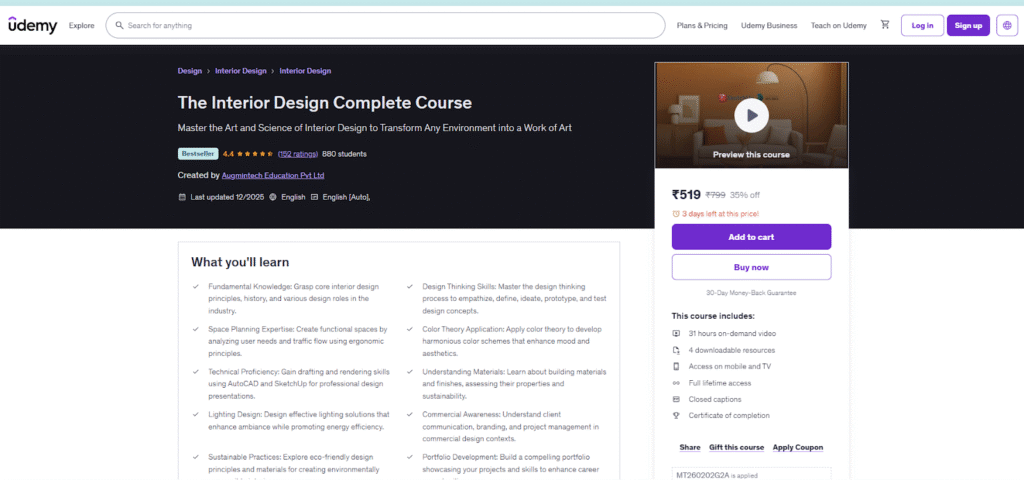Click the star rating icons
Screen dimensions: 1024x480
[255, 154]
